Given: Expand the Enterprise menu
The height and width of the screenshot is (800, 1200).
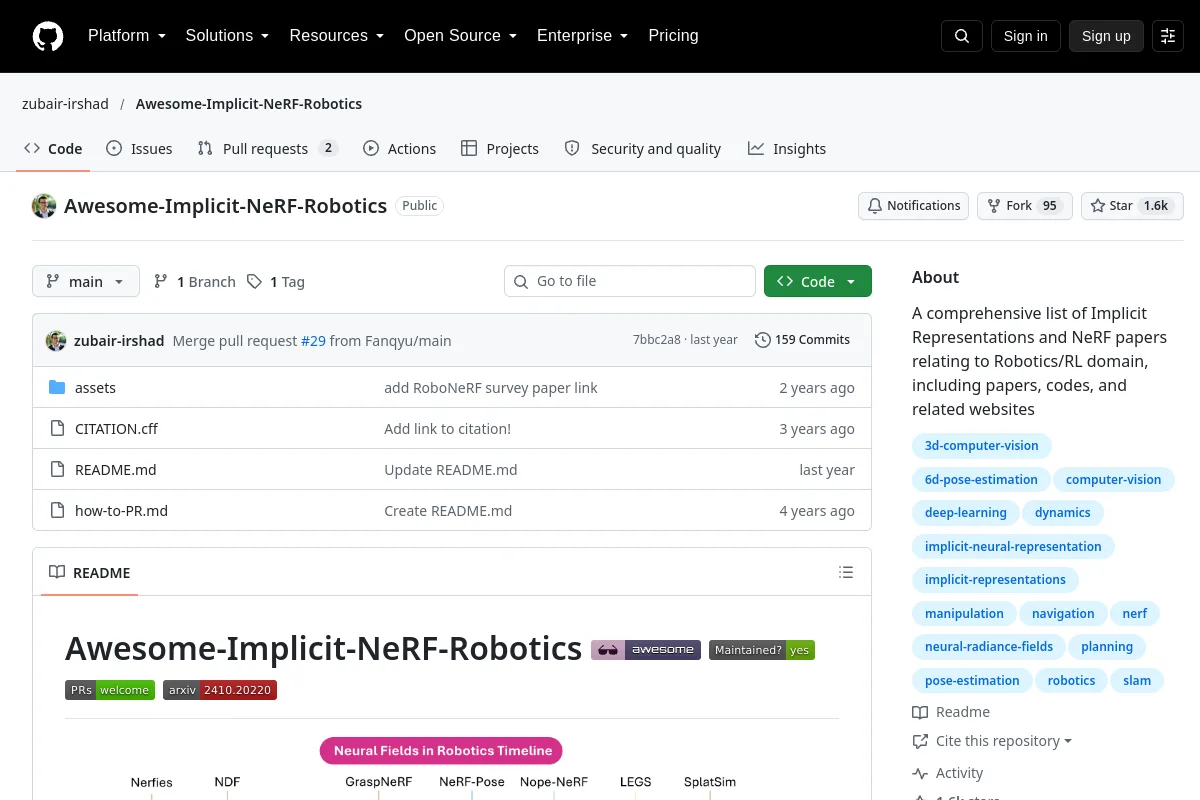Looking at the screenshot, I should pyautogui.click(x=582, y=36).
